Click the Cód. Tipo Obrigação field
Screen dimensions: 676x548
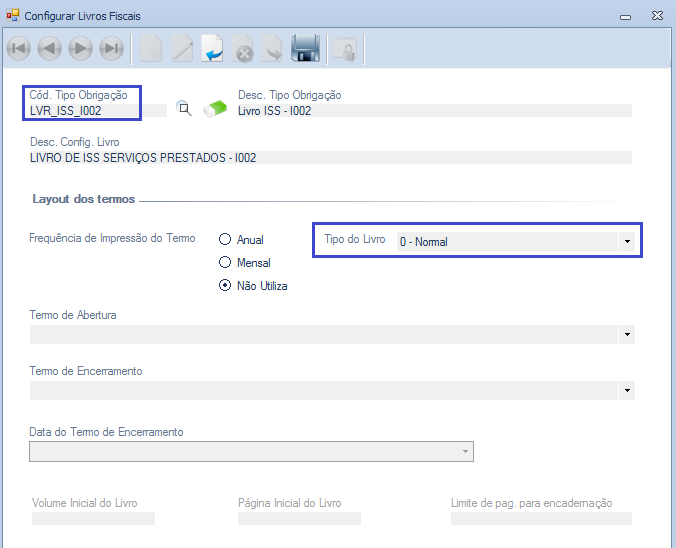point(98,111)
